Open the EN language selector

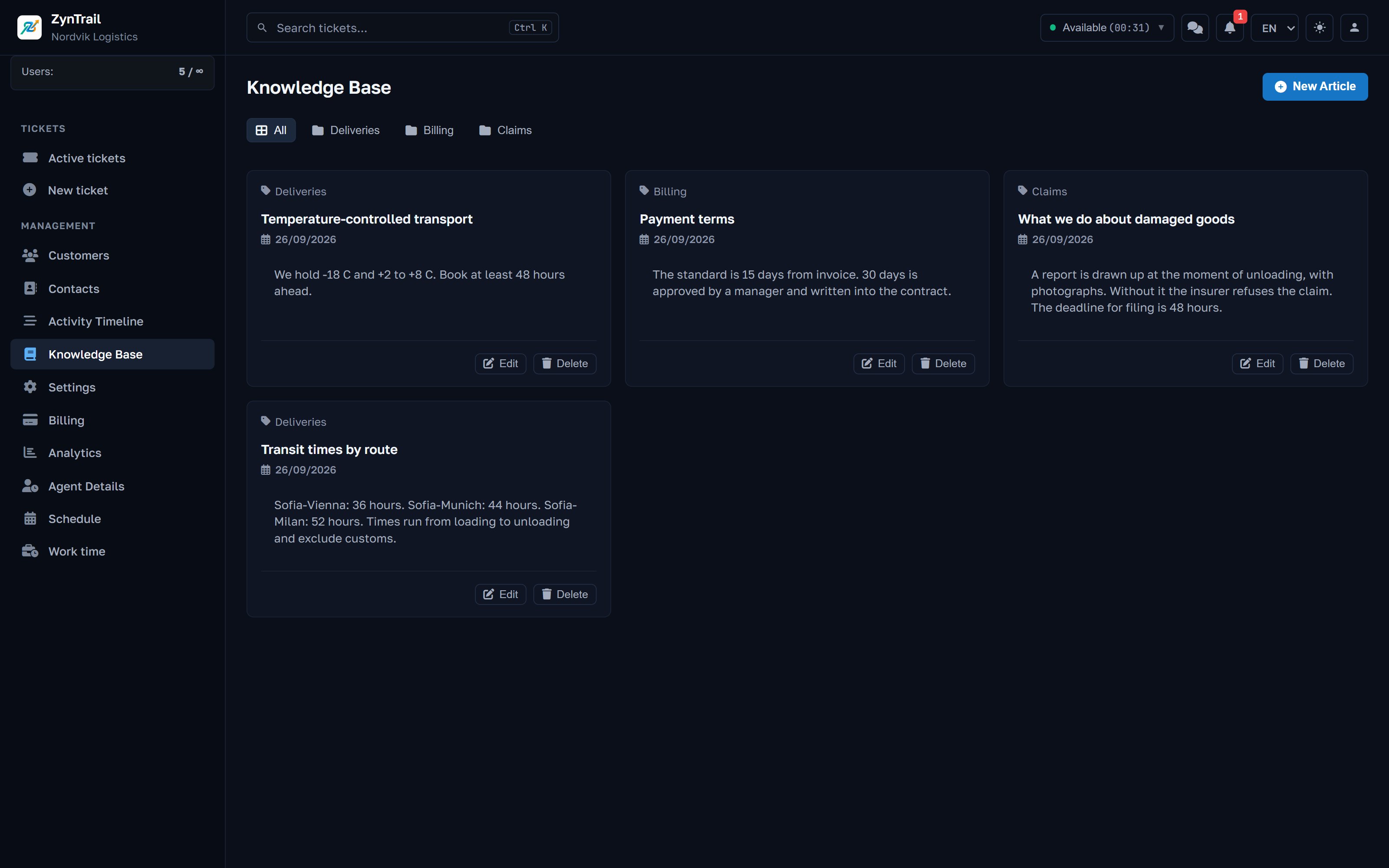point(1275,27)
